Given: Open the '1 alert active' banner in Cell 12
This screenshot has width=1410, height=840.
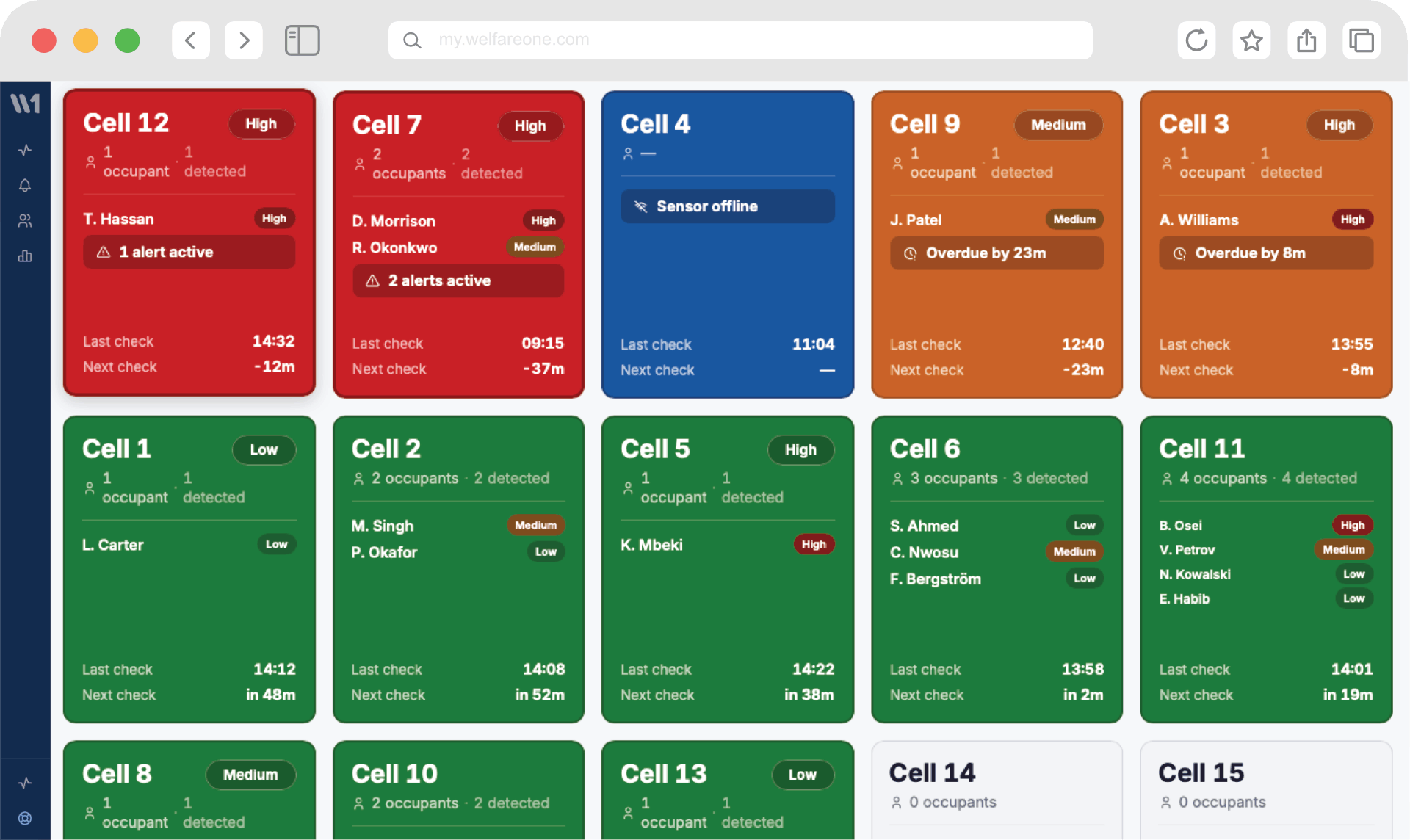Looking at the screenshot, I should pyautogui.click(x=189, y=253).
